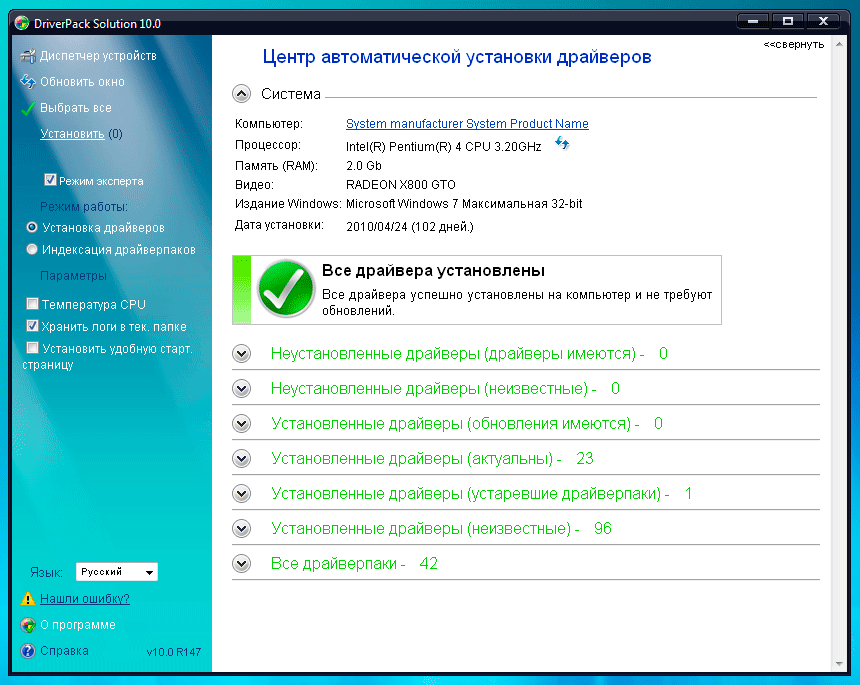Click the scrollbar up arrow
This screenshot has width=860, height=685.
(839, 44)
